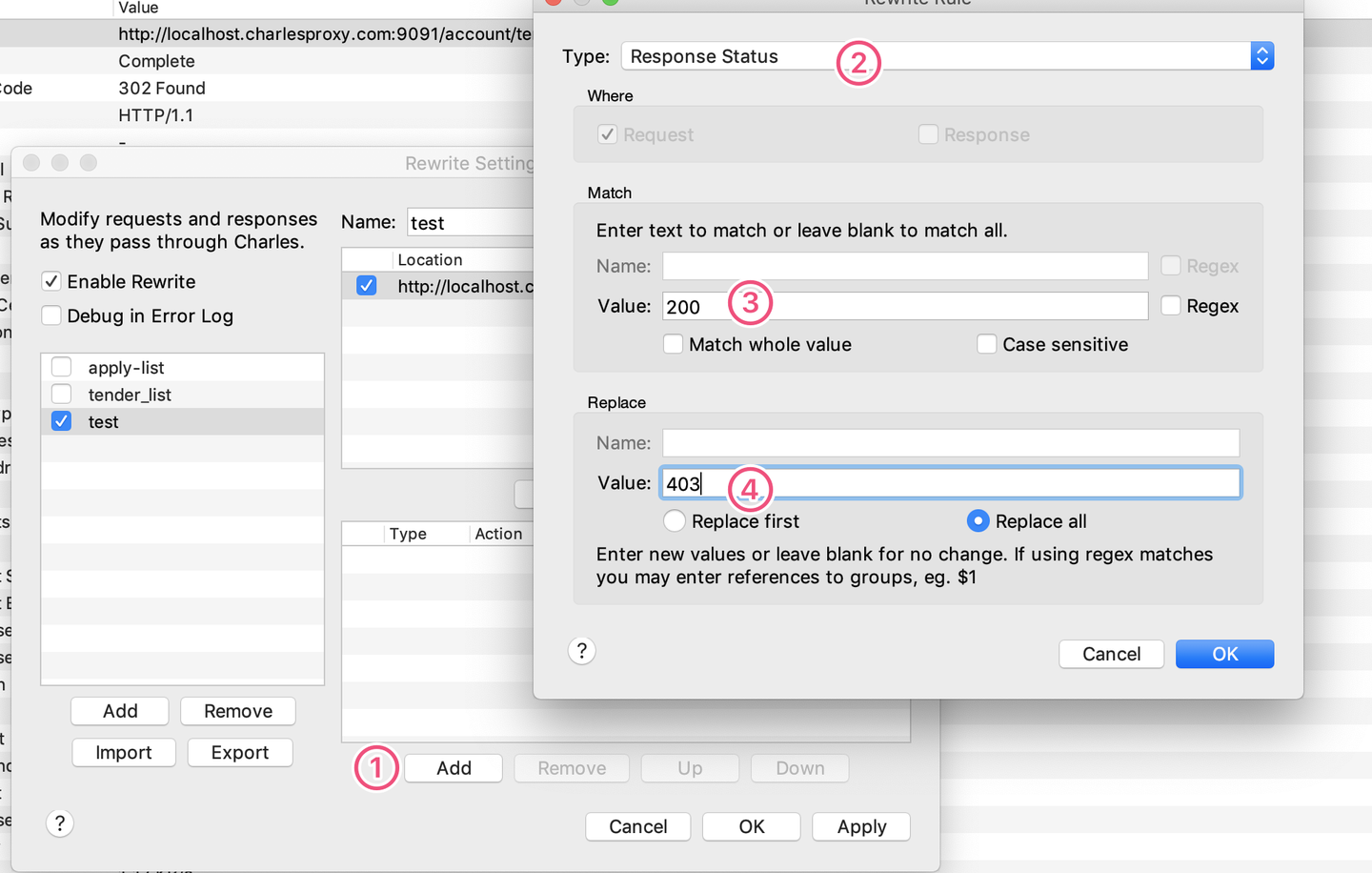Click the Location column header

[x=430, y=260]
